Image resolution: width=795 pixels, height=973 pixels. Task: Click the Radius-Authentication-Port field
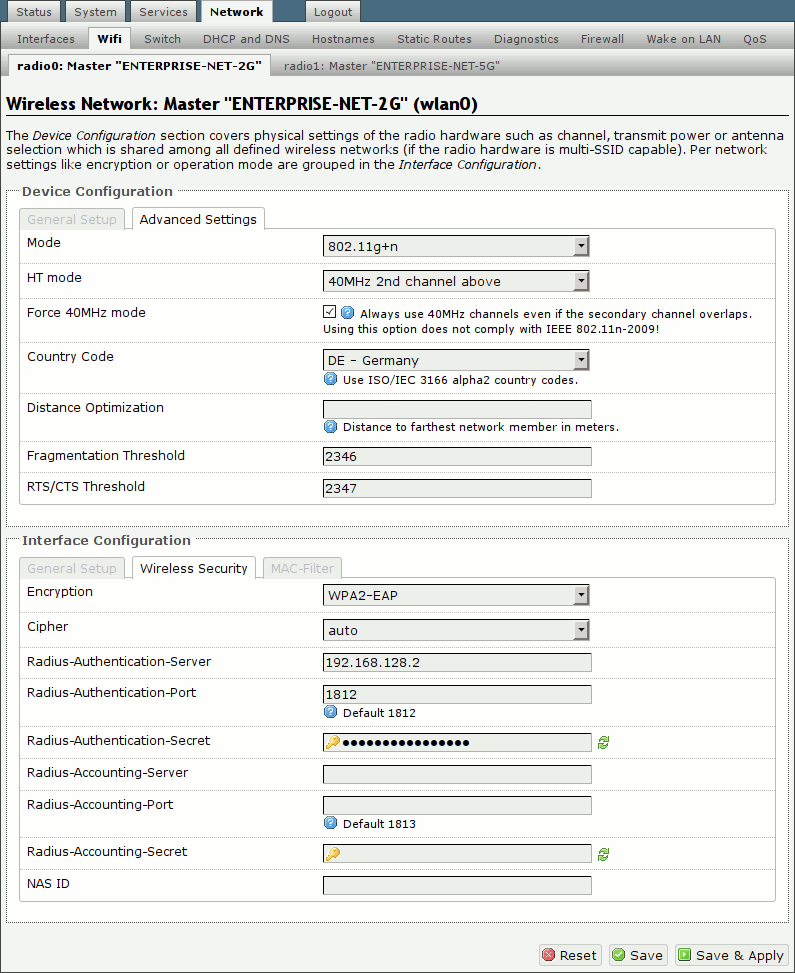pos(457,694)
